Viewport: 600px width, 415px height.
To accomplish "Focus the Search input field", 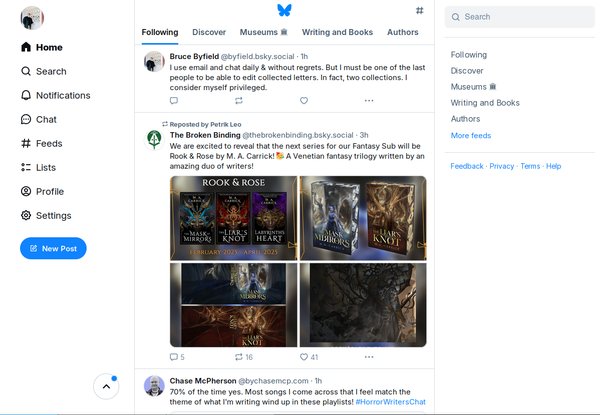I will (x=520, y=17).
